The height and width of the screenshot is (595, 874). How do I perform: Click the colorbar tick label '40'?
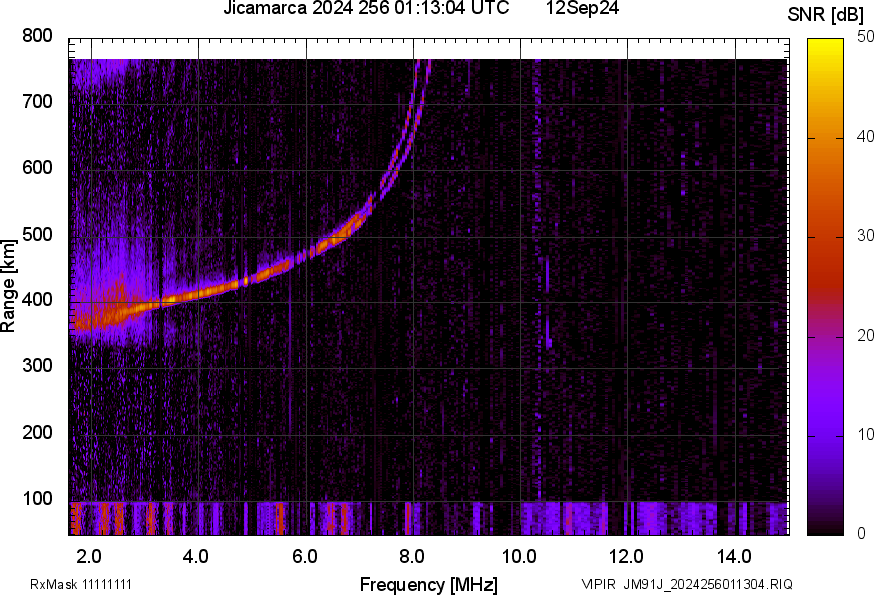tap(865, 136)
